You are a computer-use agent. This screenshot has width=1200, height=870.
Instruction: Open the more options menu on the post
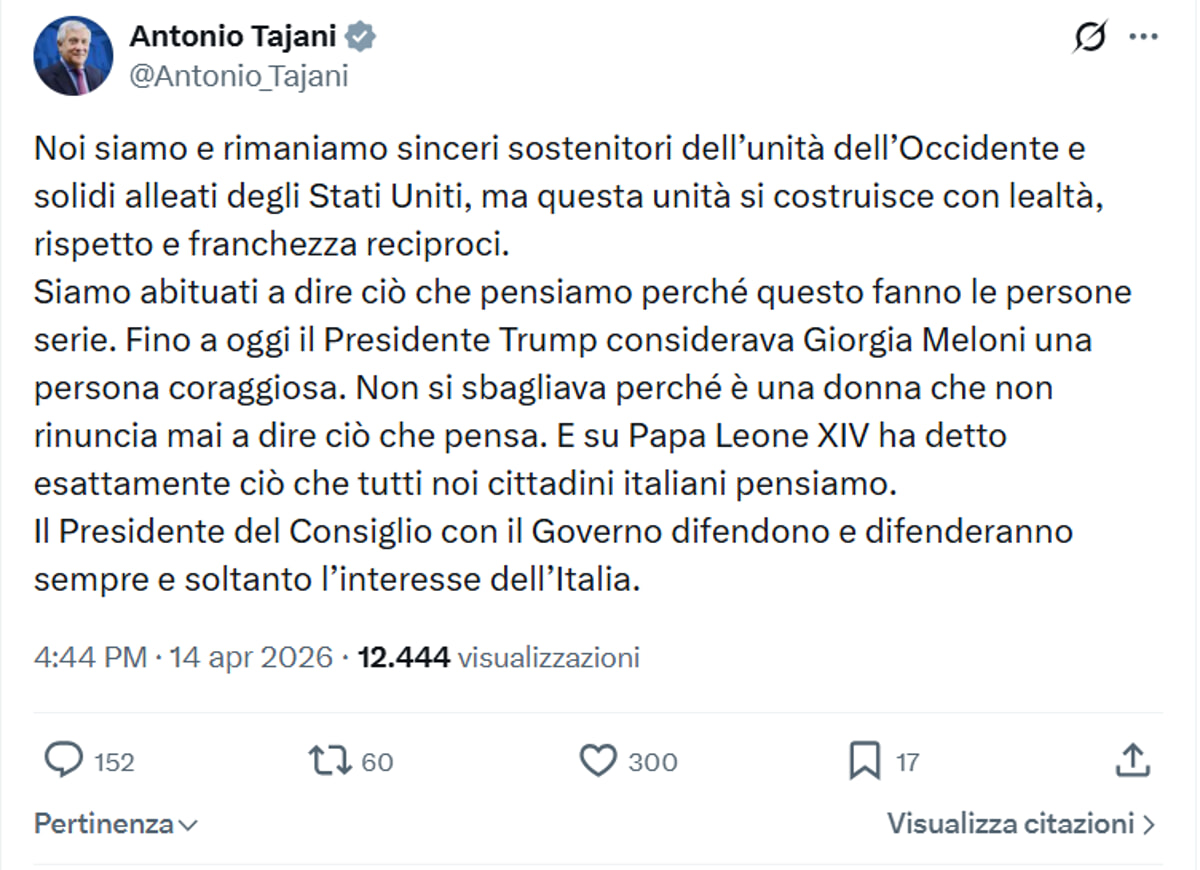1145,38
